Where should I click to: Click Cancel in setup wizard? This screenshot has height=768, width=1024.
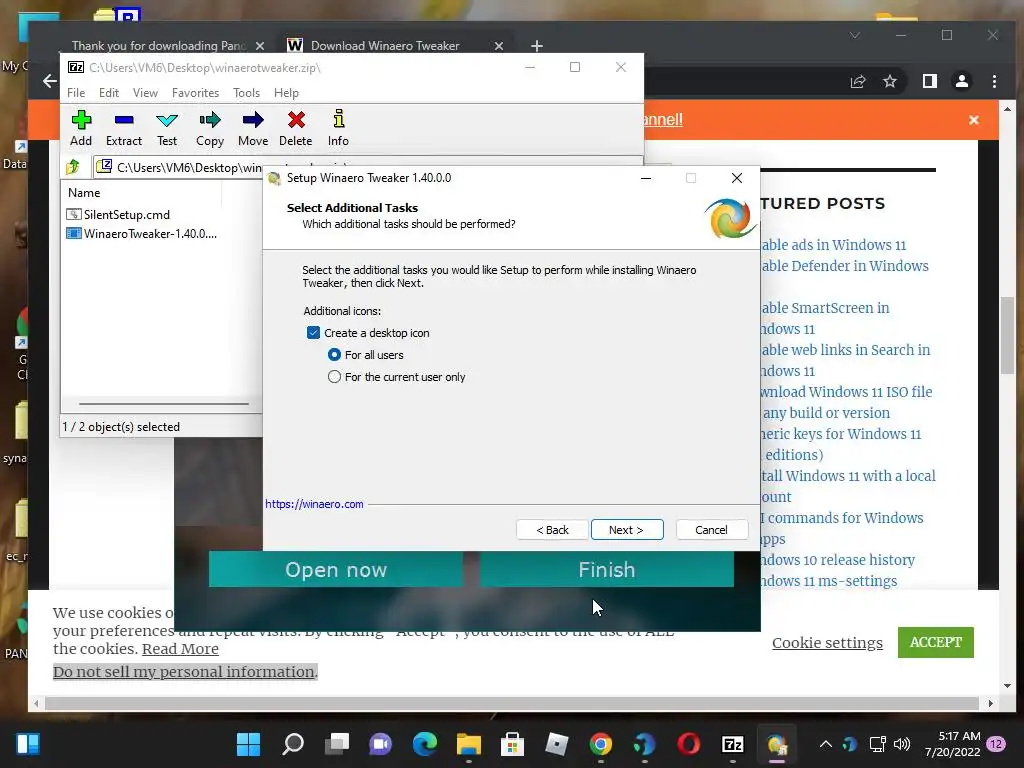pos(711,530)
